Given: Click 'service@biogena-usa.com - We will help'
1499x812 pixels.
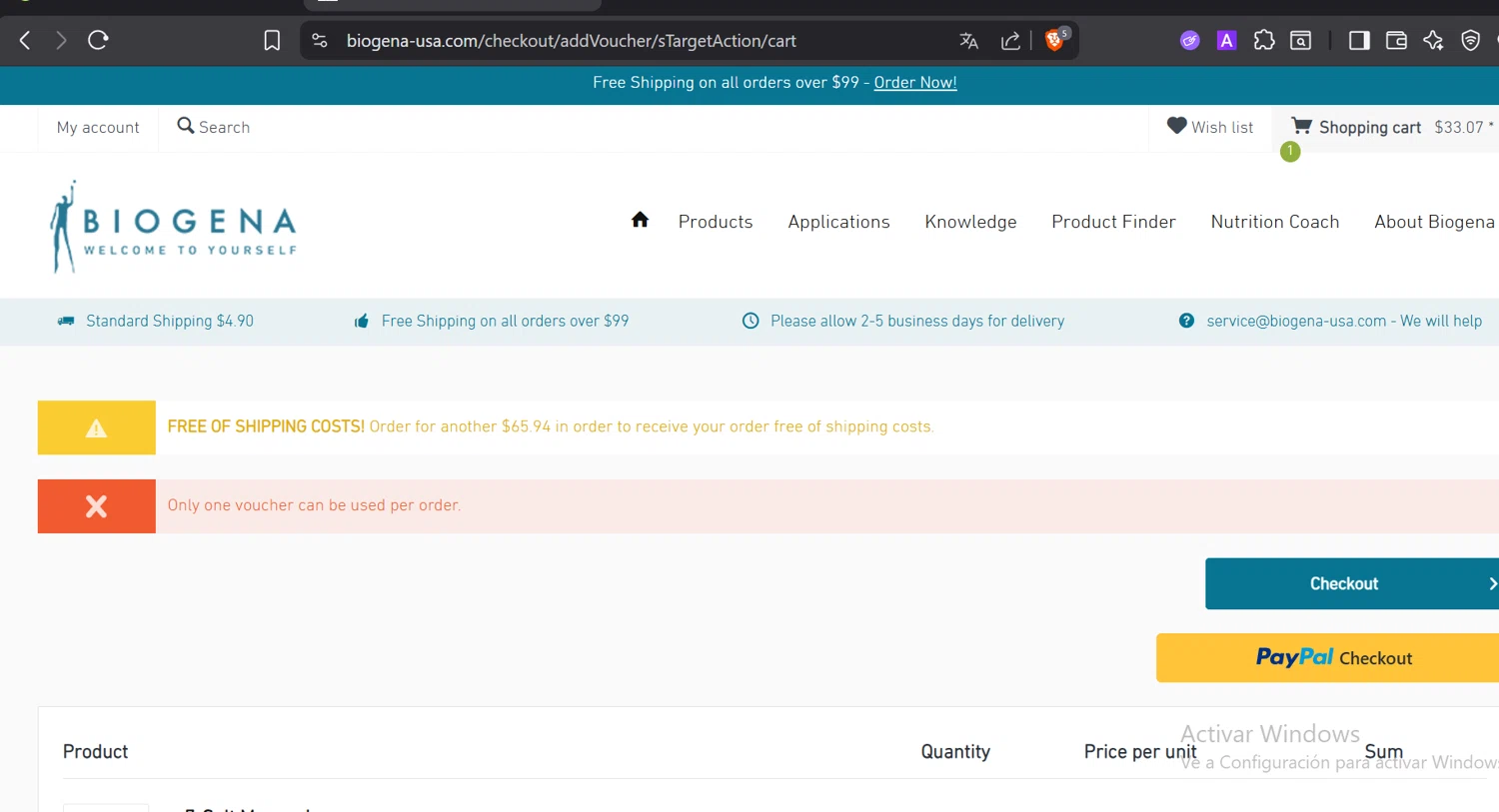Looking at the screenshot, I should point(1344,321).
